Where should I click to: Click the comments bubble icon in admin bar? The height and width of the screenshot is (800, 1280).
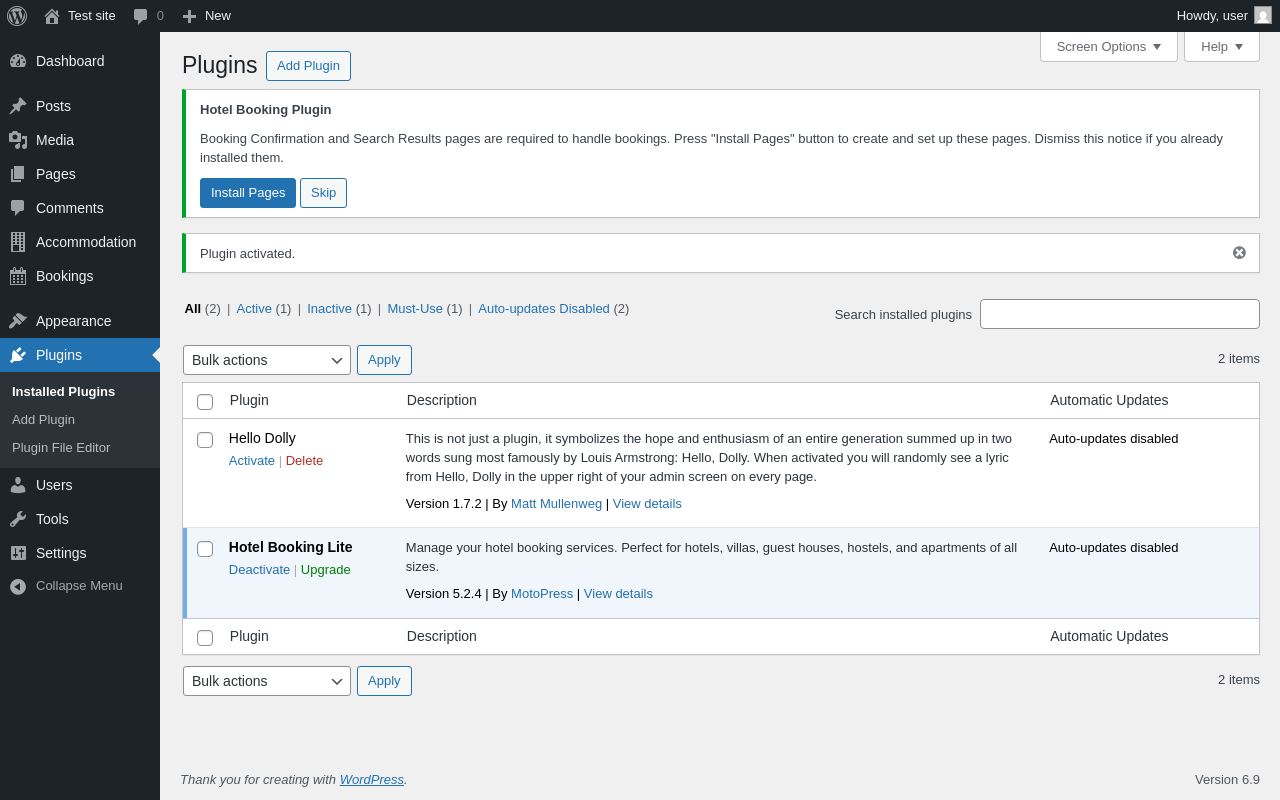[141, 16]
